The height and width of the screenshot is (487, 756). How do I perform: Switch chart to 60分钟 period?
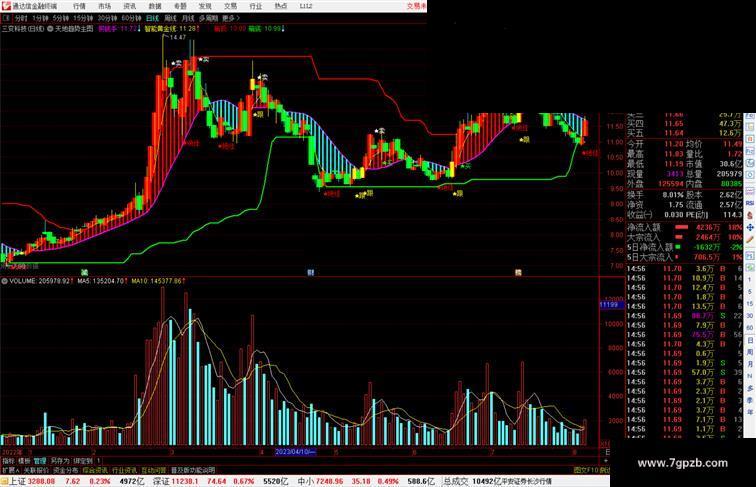click(x=131, y=18)
